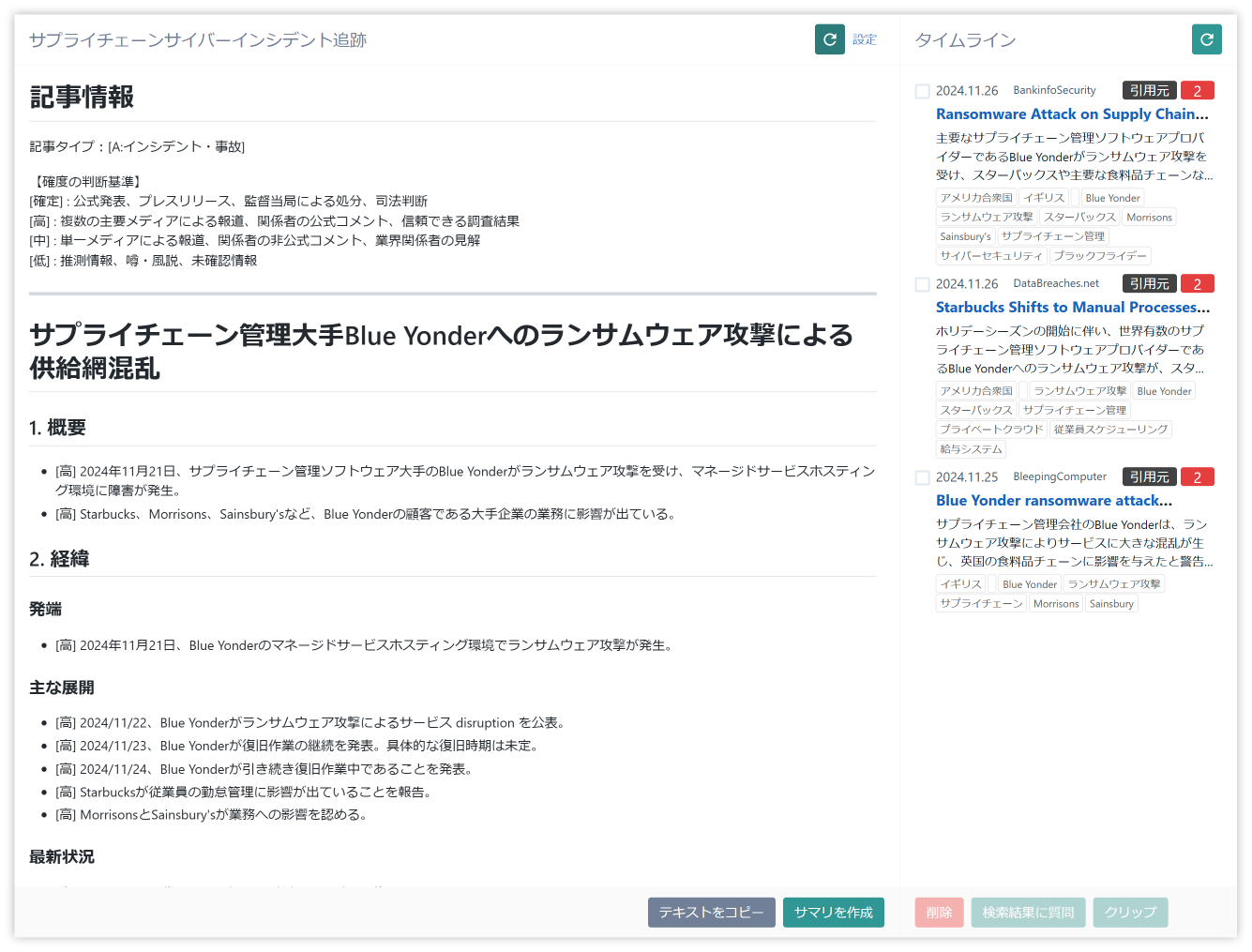Open 'Starbucks Shifts to Manual Processes' article

coord(1073,308)
